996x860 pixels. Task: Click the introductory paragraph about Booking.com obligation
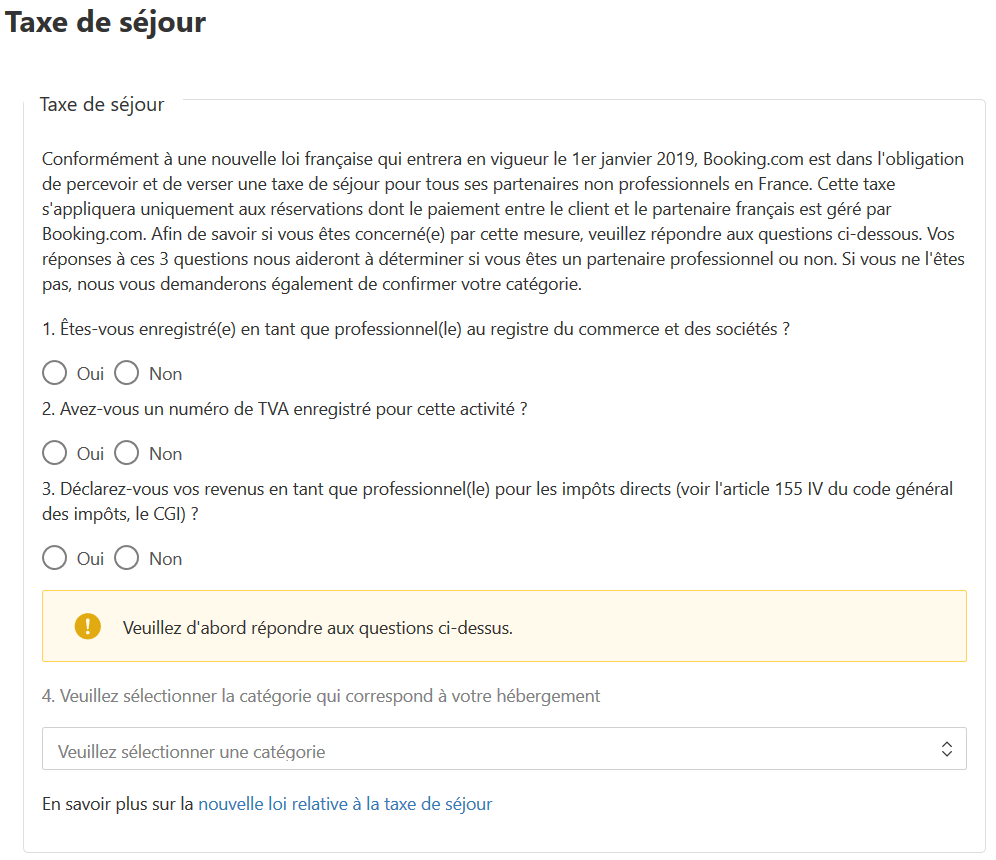[503, 221]
